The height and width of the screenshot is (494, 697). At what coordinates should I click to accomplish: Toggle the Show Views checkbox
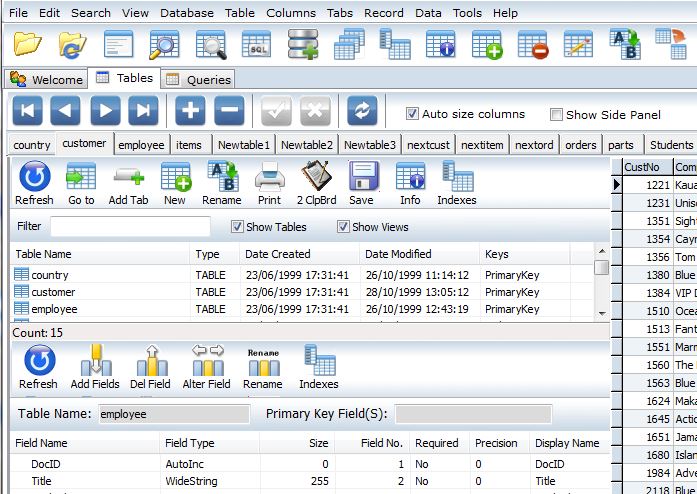pyautogui.click(x=343, y=227)
